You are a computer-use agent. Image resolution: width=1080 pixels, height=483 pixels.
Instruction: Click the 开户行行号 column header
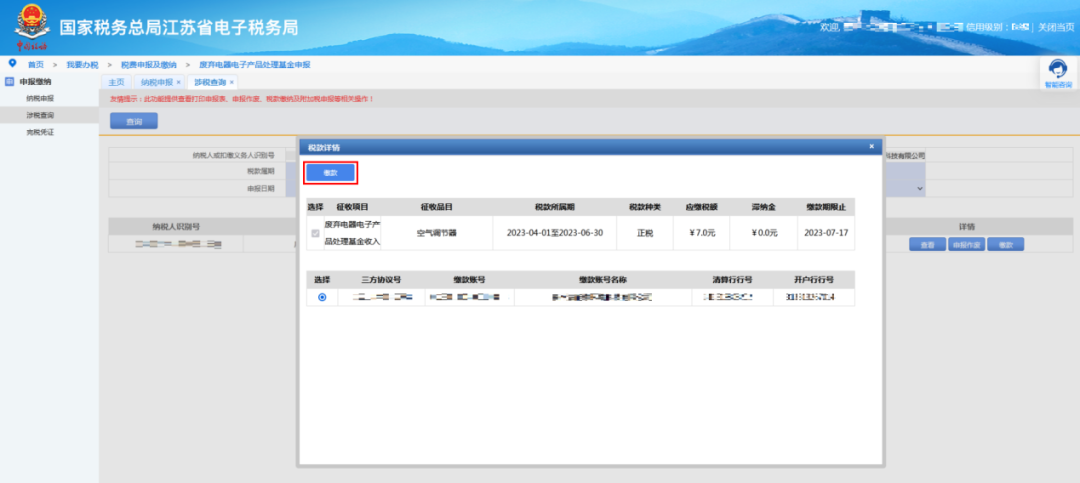point(813,280)
